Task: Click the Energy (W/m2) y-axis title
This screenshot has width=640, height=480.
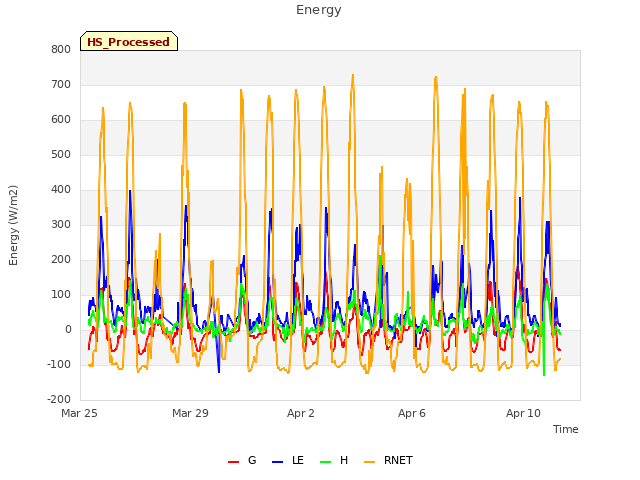Action: pyautogui.click(x=13, y=225)
